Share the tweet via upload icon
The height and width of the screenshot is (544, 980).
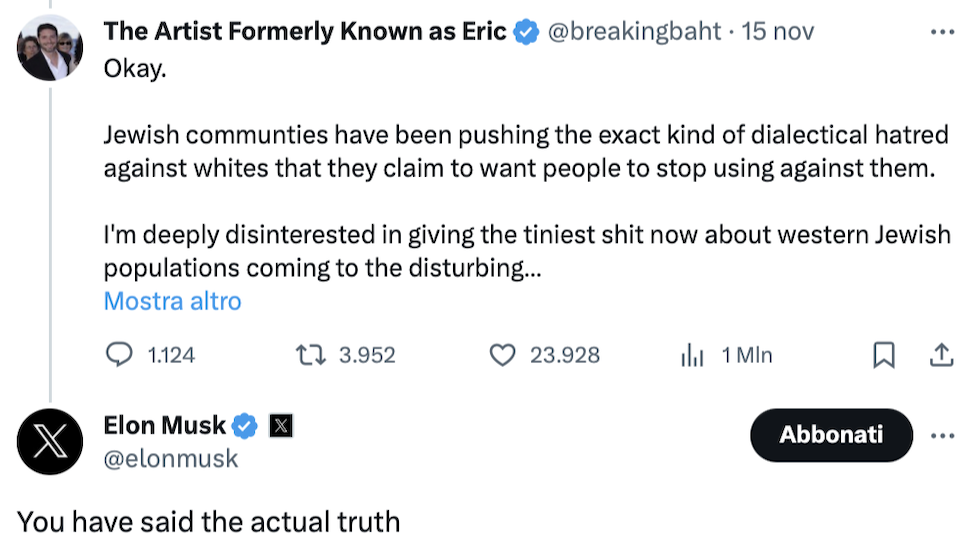[x=941, y=355]
